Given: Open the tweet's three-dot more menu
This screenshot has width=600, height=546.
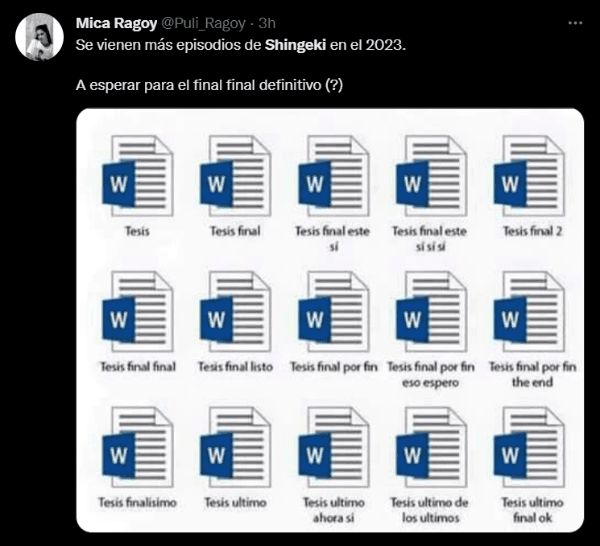Looking at the screenshot, I should tap(574, 22).
